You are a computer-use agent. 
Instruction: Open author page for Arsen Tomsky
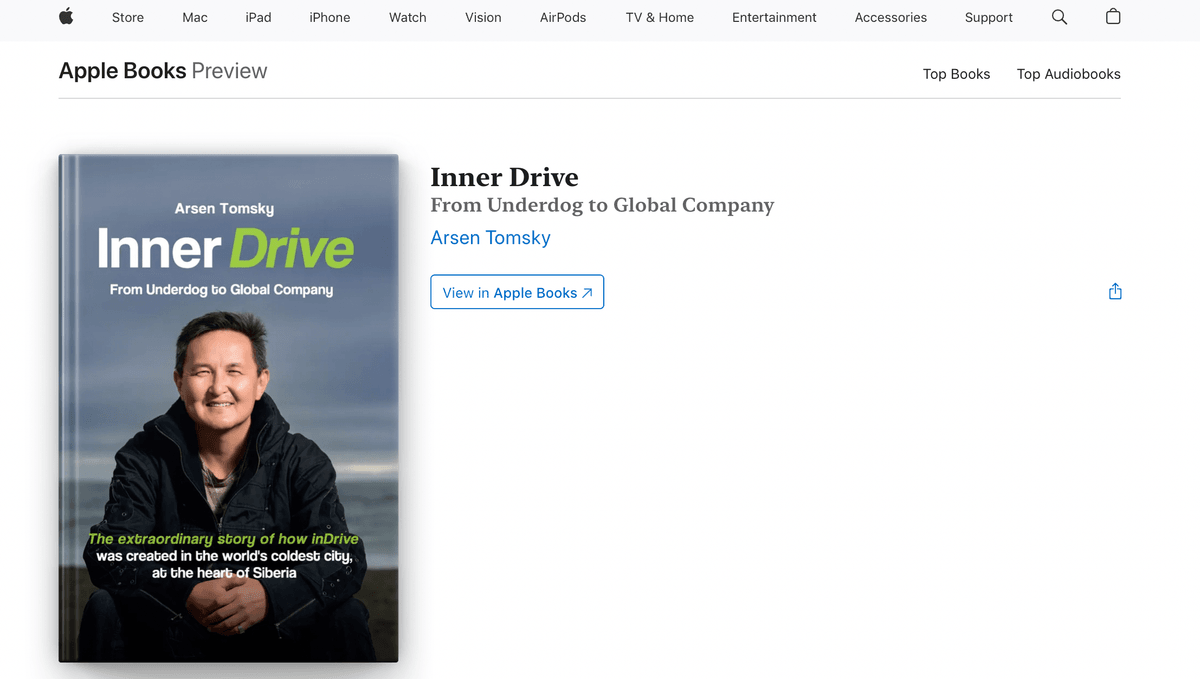click(x=490, y=237)
